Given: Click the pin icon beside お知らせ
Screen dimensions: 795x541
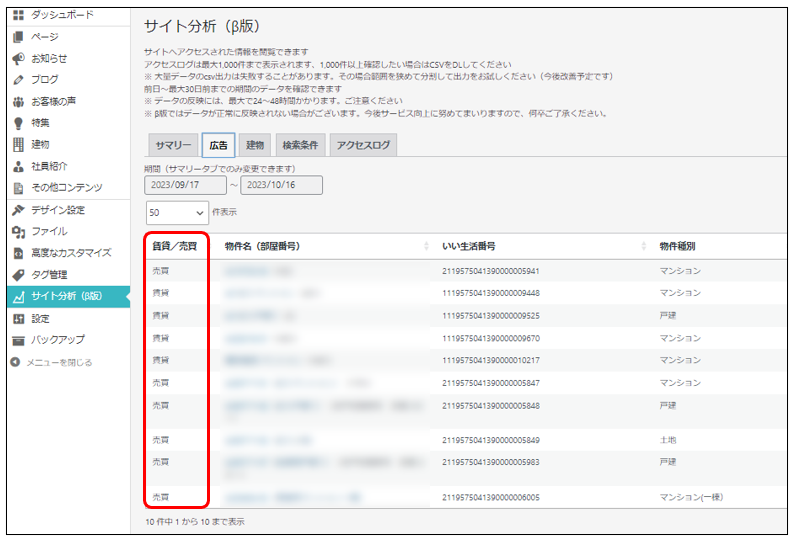Looking at the screenshot, I should point(17,58).
